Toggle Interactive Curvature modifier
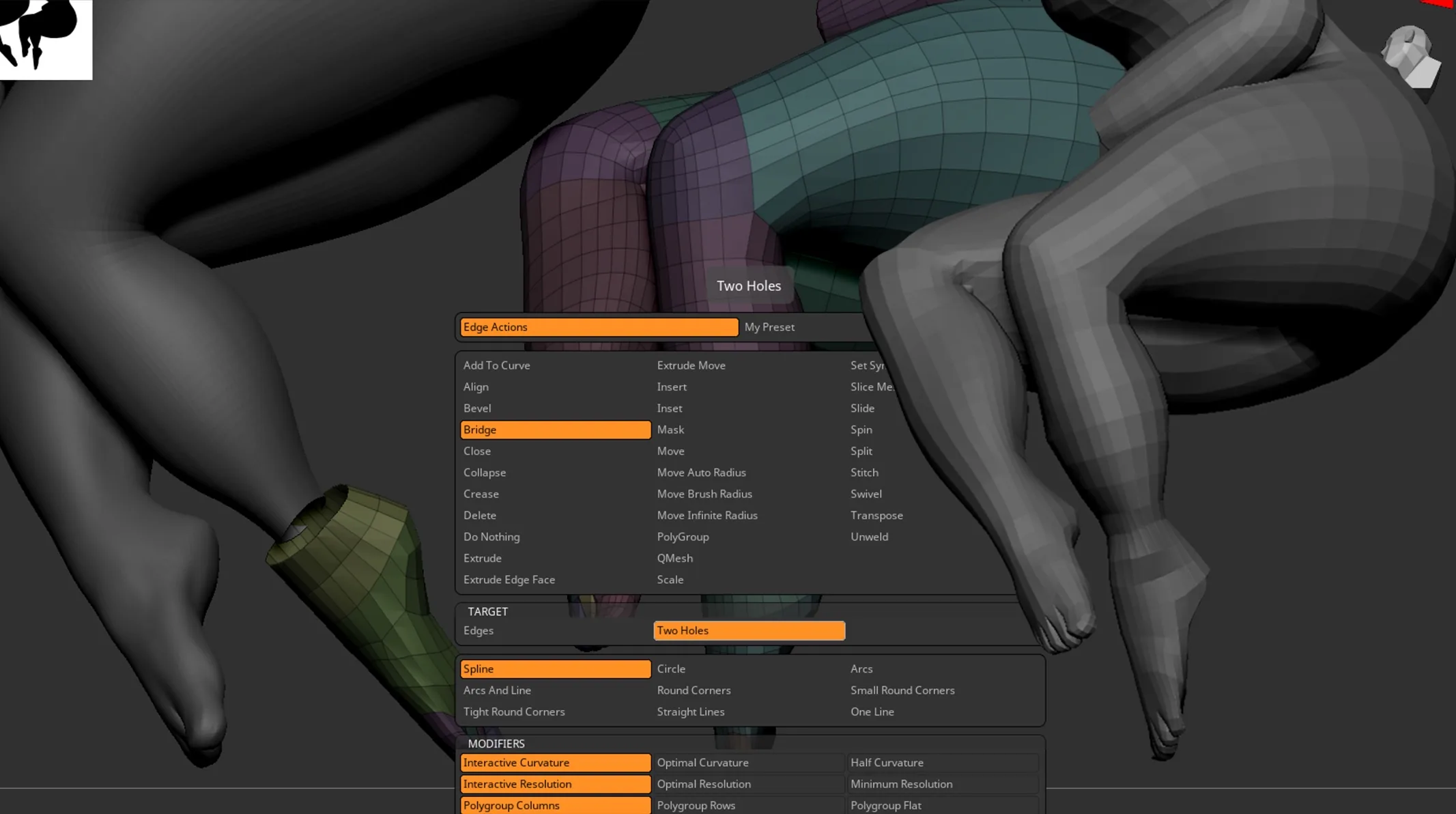Screen dimensions: 1456x814 point(555,763)
